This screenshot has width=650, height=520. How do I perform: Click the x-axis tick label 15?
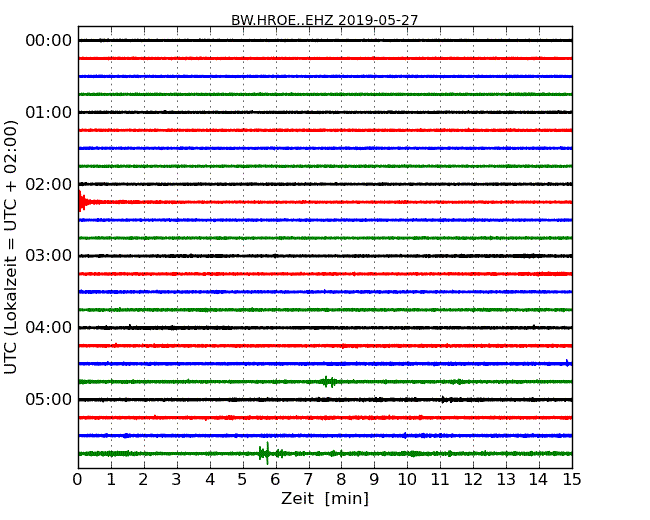pyautogui.click(x=572, y=480)
